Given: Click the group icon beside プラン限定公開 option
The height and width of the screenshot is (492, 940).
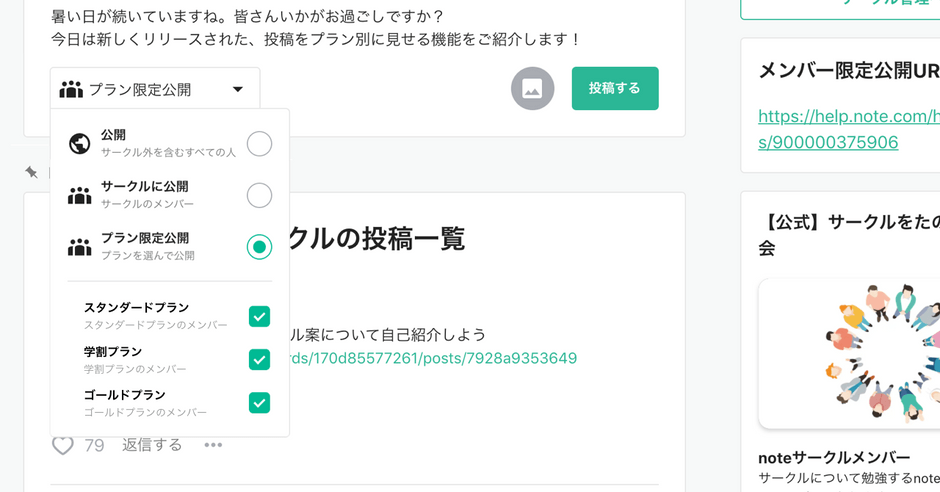Looking at the screenshot, I should (x=79, y=247).
